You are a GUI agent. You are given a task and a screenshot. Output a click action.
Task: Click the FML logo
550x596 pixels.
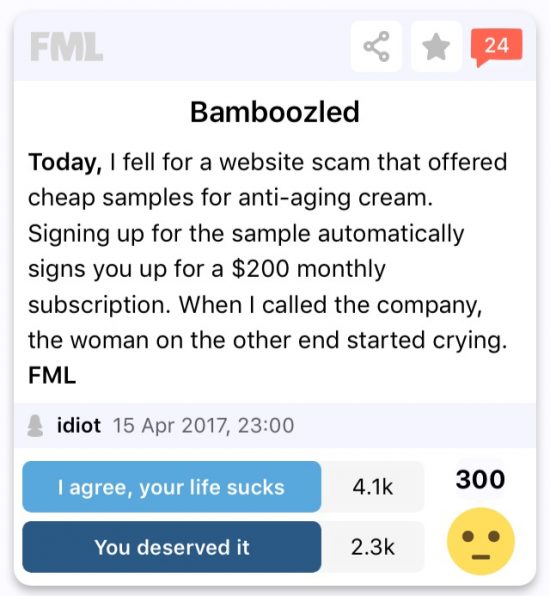[x=67, y=46]
